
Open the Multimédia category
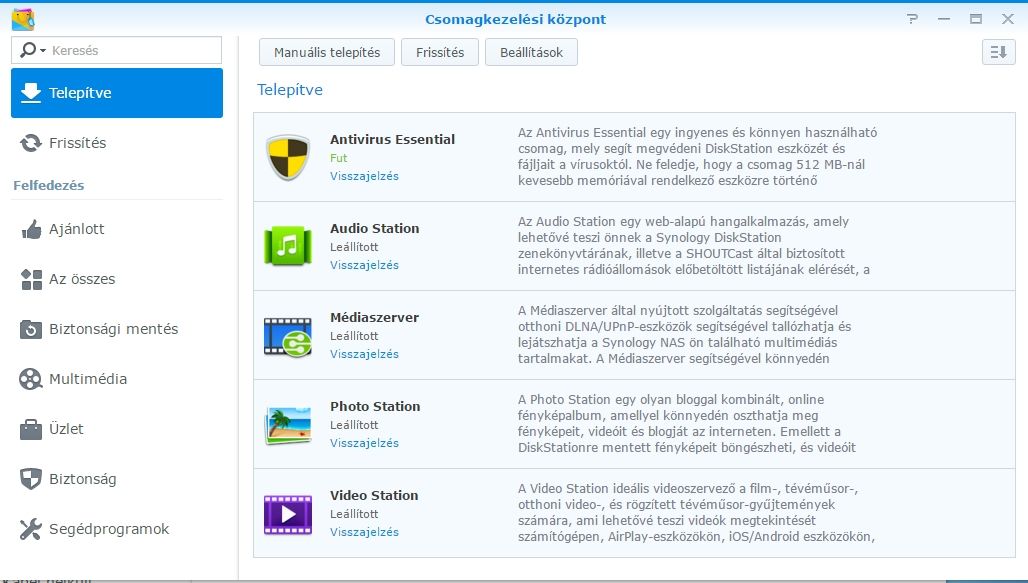pos(117,378)
